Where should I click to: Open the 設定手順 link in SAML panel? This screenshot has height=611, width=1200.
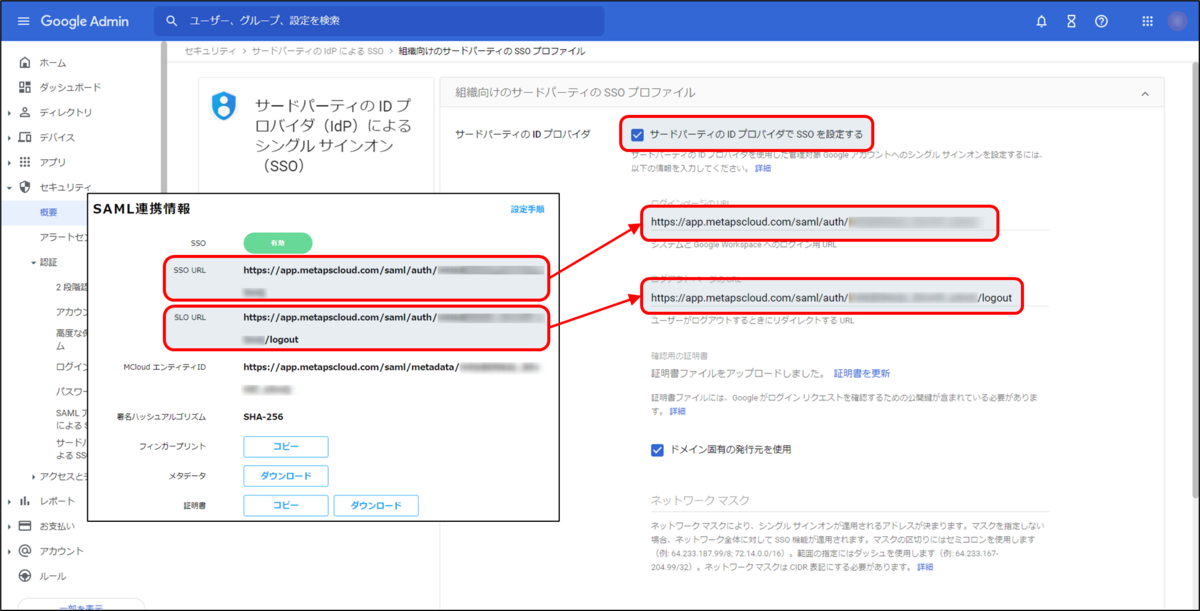[x=527, y=210]
